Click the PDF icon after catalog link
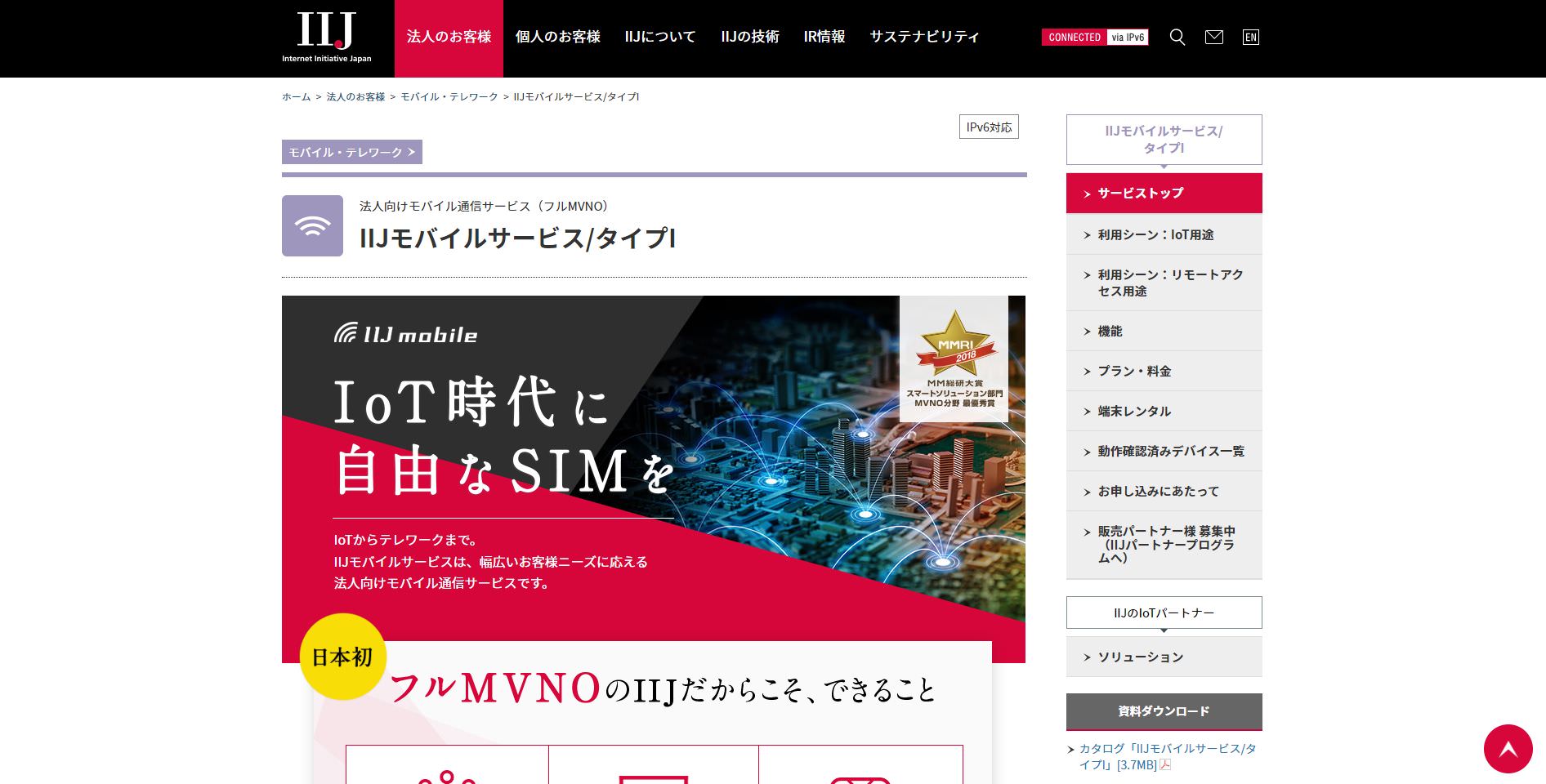 [x=1165, y=765]
